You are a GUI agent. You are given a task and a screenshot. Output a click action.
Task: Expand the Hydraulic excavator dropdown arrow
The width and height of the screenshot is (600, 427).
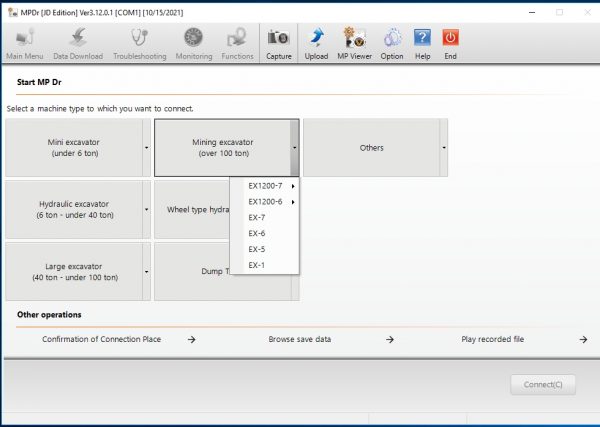(147, 210)
